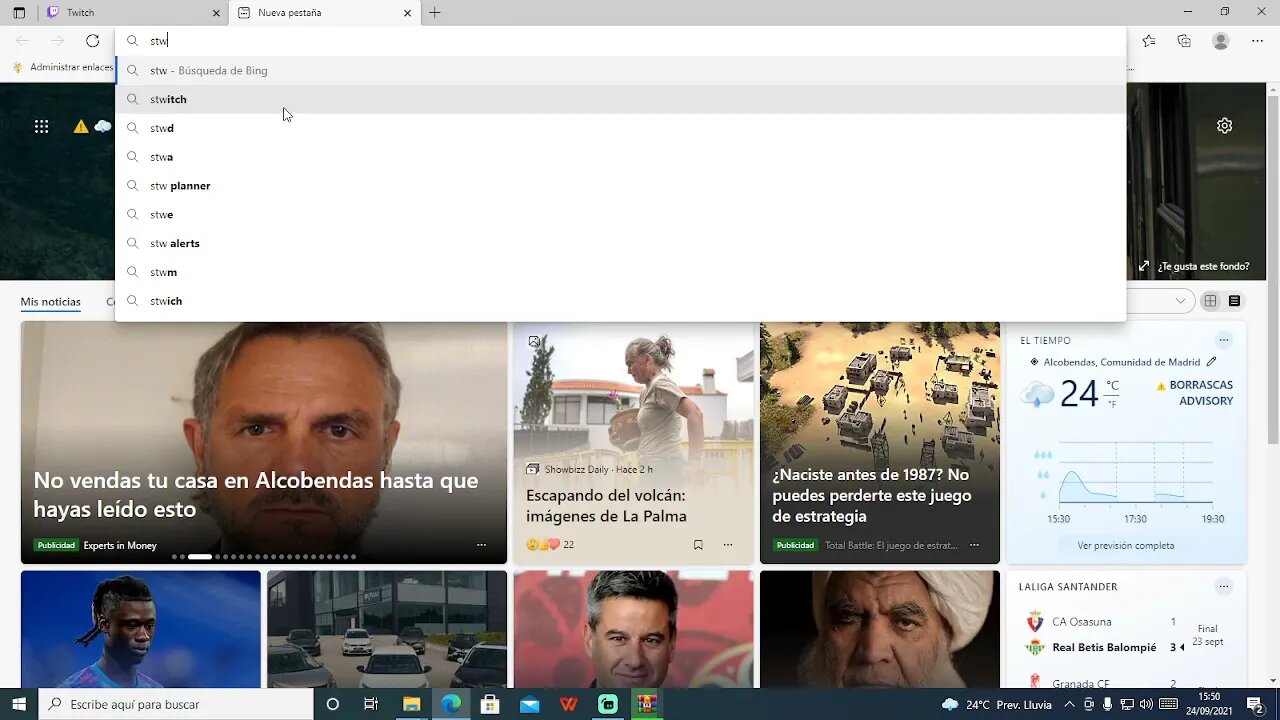Open the Collections icon
The image size is (1280, 720).
(x=1184, y=41)
